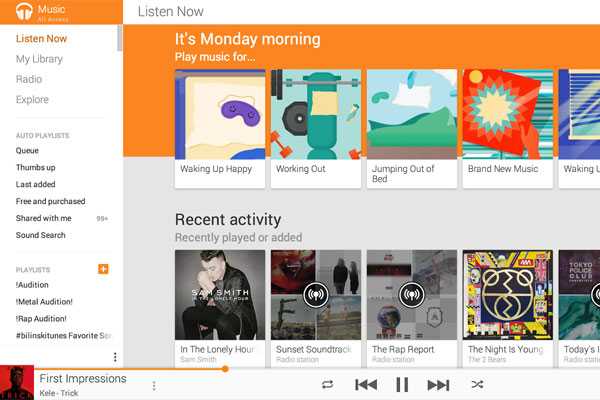Toggle repeat mode
The image size is (600, 400).
pos(328,384)
